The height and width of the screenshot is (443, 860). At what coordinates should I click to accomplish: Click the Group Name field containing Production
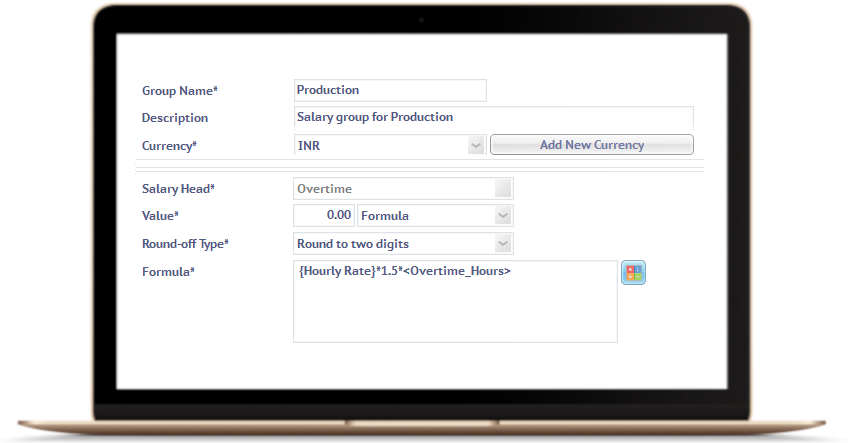click(390, 90)
